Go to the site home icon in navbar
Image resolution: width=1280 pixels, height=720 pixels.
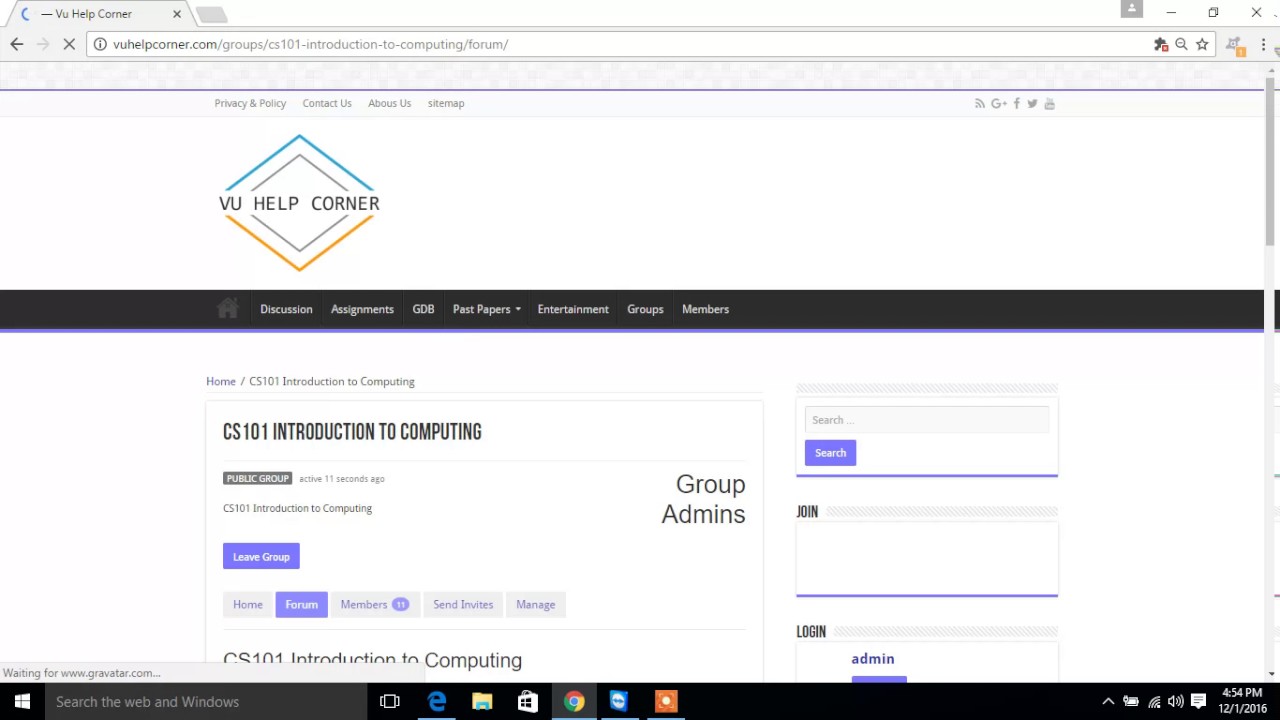point(228,309)
